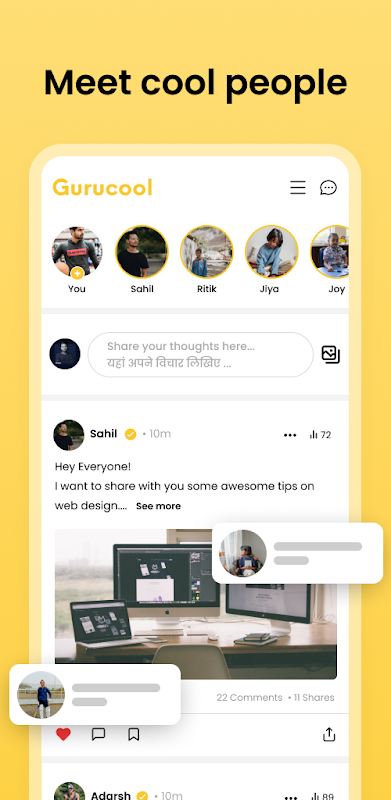Image resolution: width=391 pixels, height=800 pixels.
Task: Toggle the bookmark save icon
Action: [133, 734]
